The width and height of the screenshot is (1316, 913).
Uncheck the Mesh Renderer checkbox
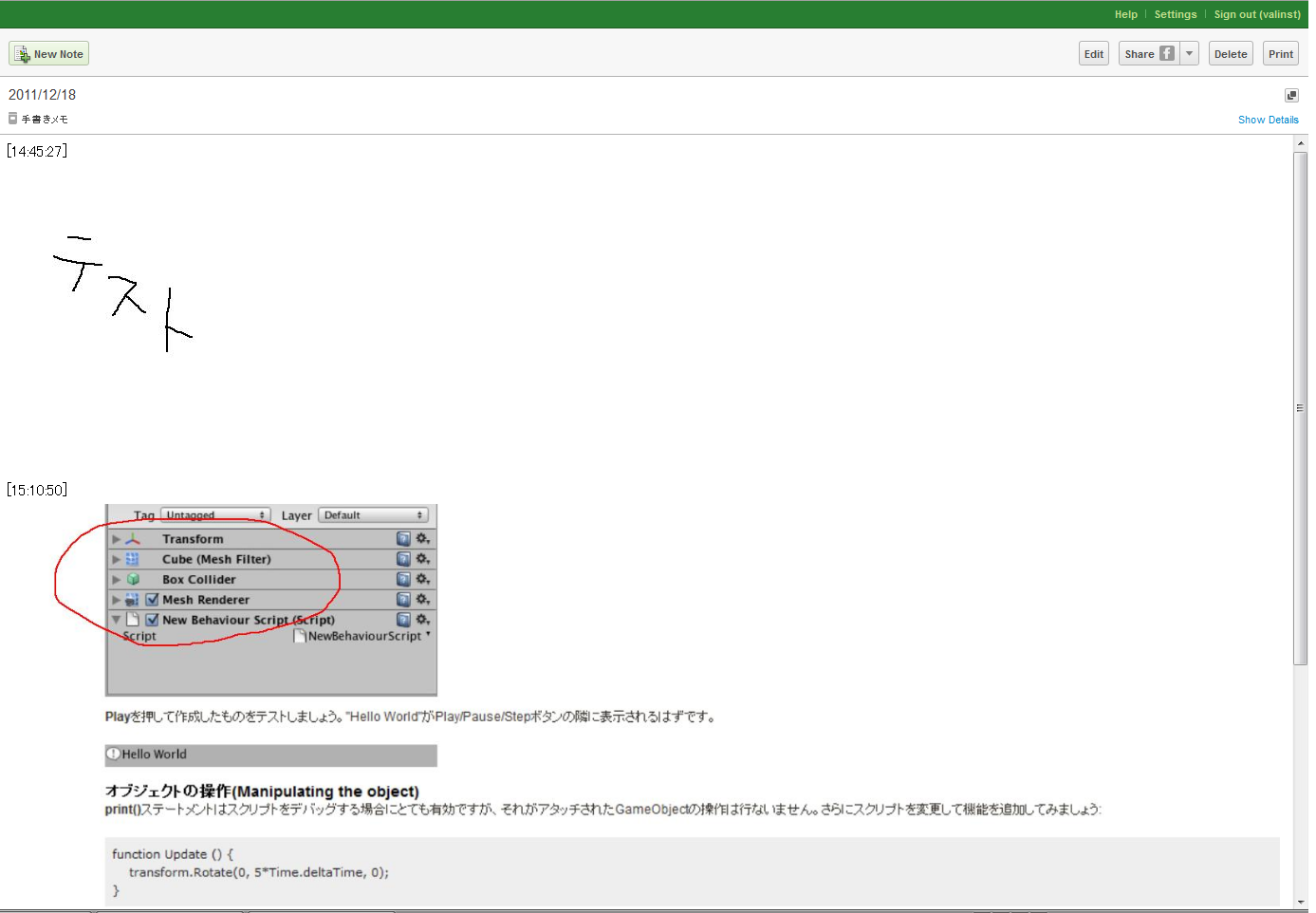pos(152,599)
